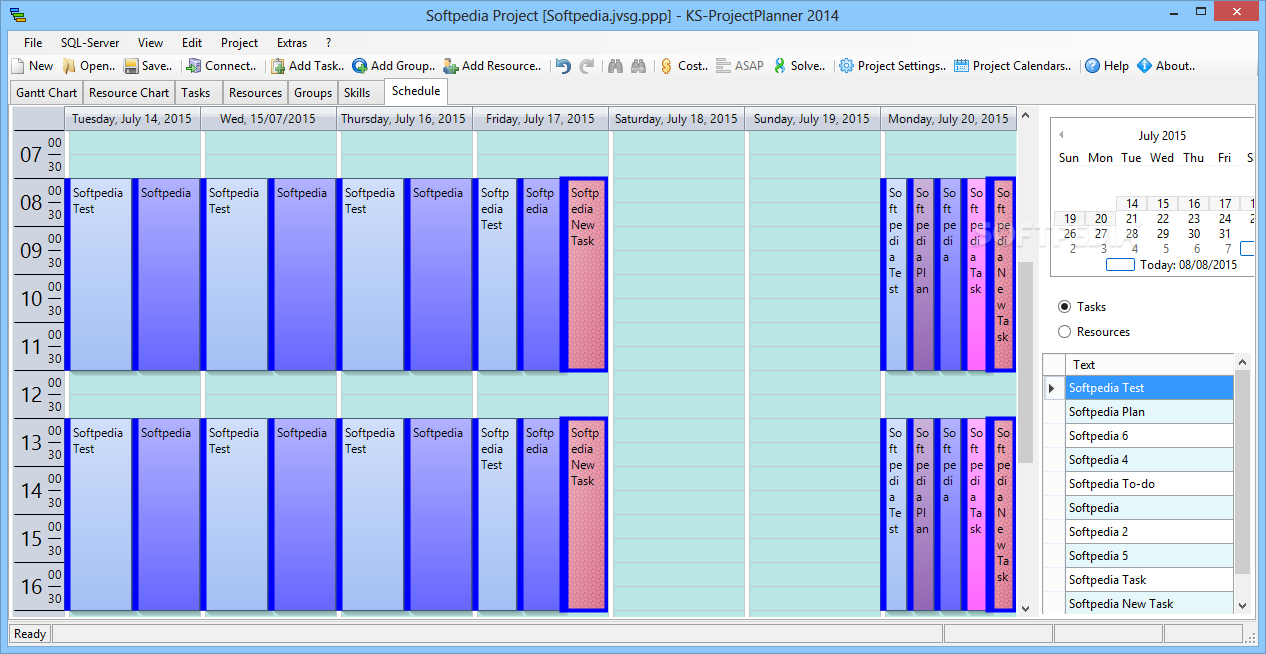This screenshot has height=654, width=1266.
Task: Click the Undo arrow in the toolbar
Action: [564, 66]
